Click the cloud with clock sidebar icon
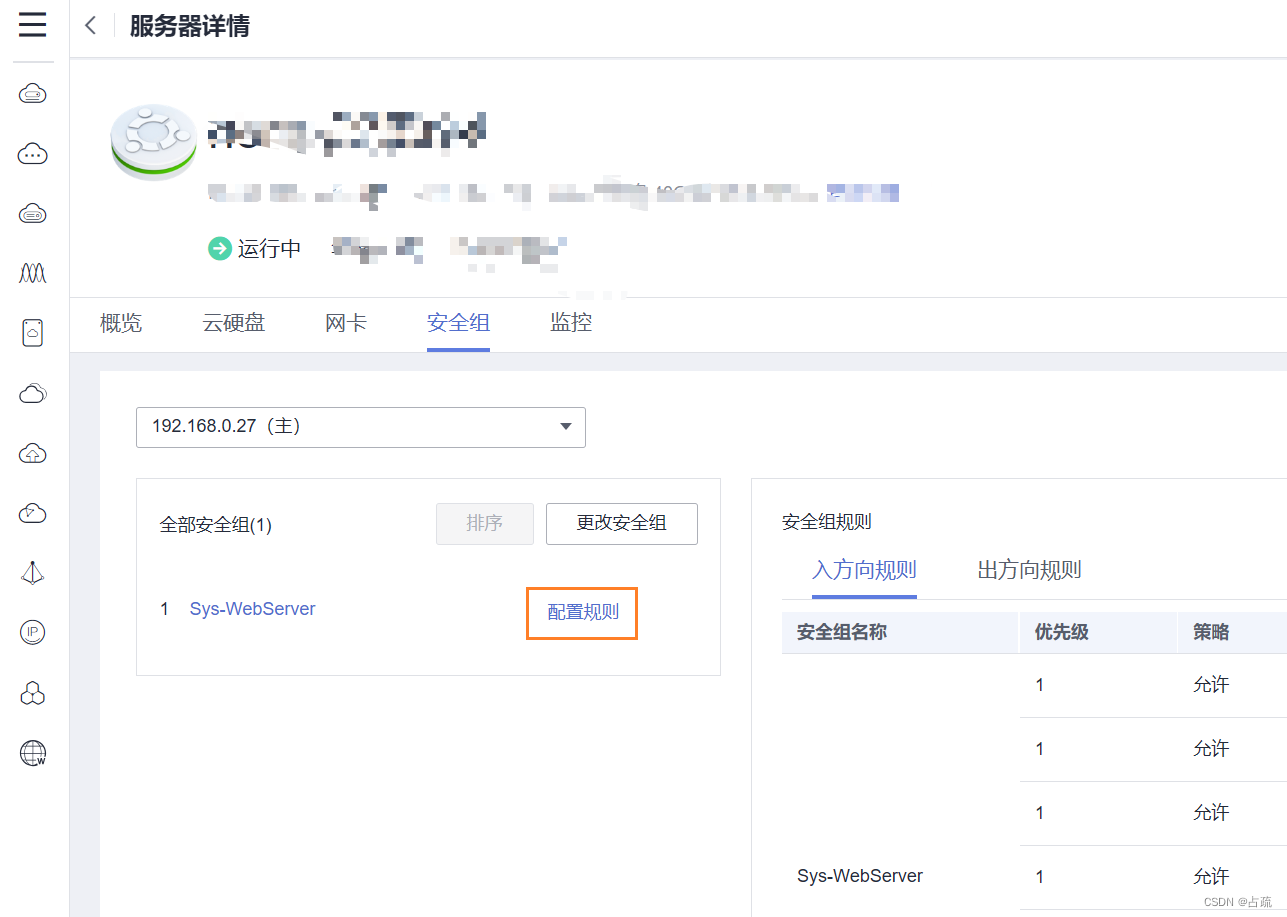This screenshot has width=1287, height=917. tap(33, 513)
